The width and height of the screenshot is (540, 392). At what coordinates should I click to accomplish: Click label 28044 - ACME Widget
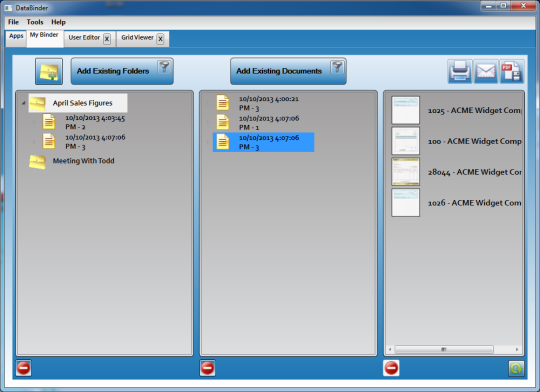click(x=475, y=172)
